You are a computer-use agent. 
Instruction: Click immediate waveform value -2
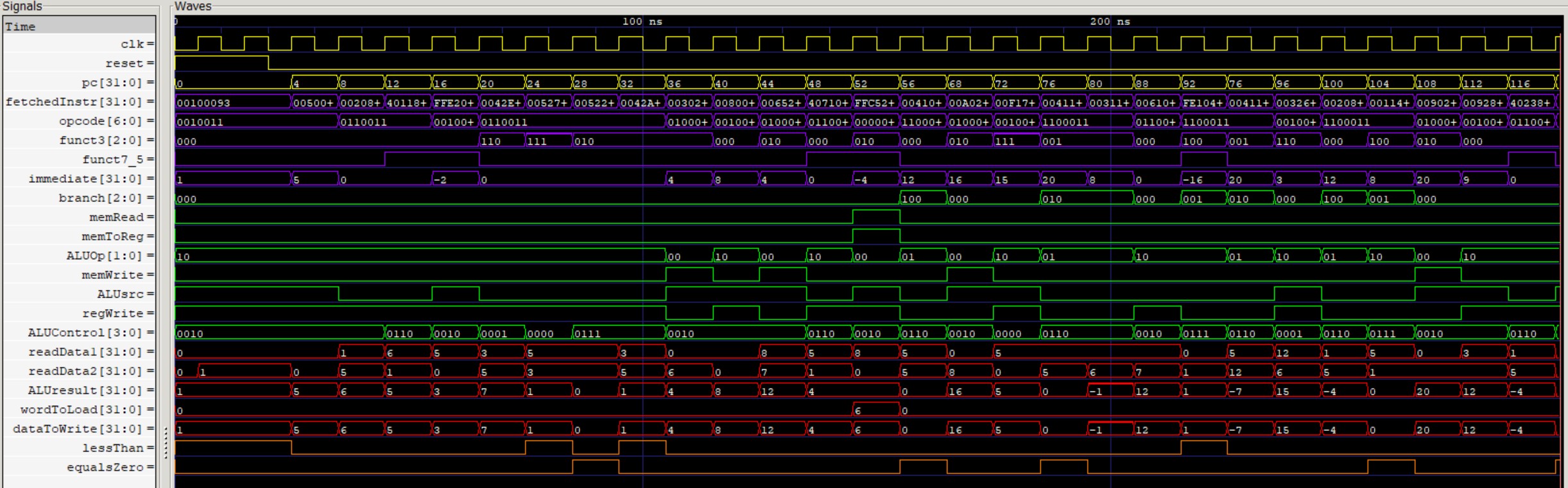(x=440, y=180)
